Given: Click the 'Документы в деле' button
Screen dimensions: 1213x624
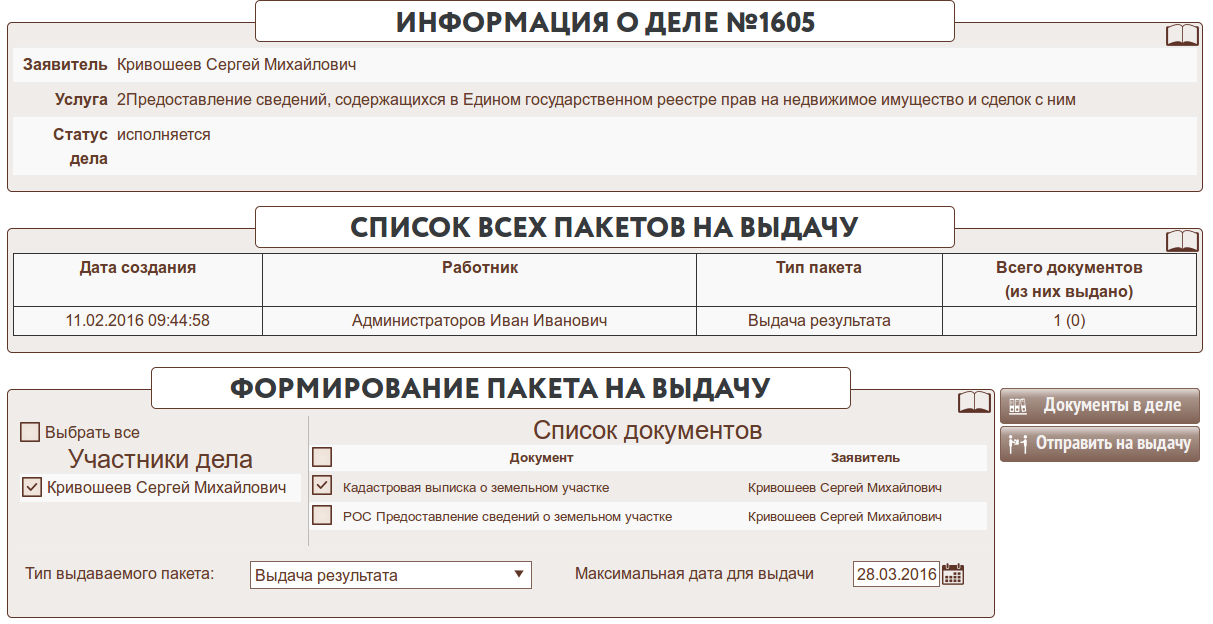Looking at the screenshot, I should (x=1099, y=406).
